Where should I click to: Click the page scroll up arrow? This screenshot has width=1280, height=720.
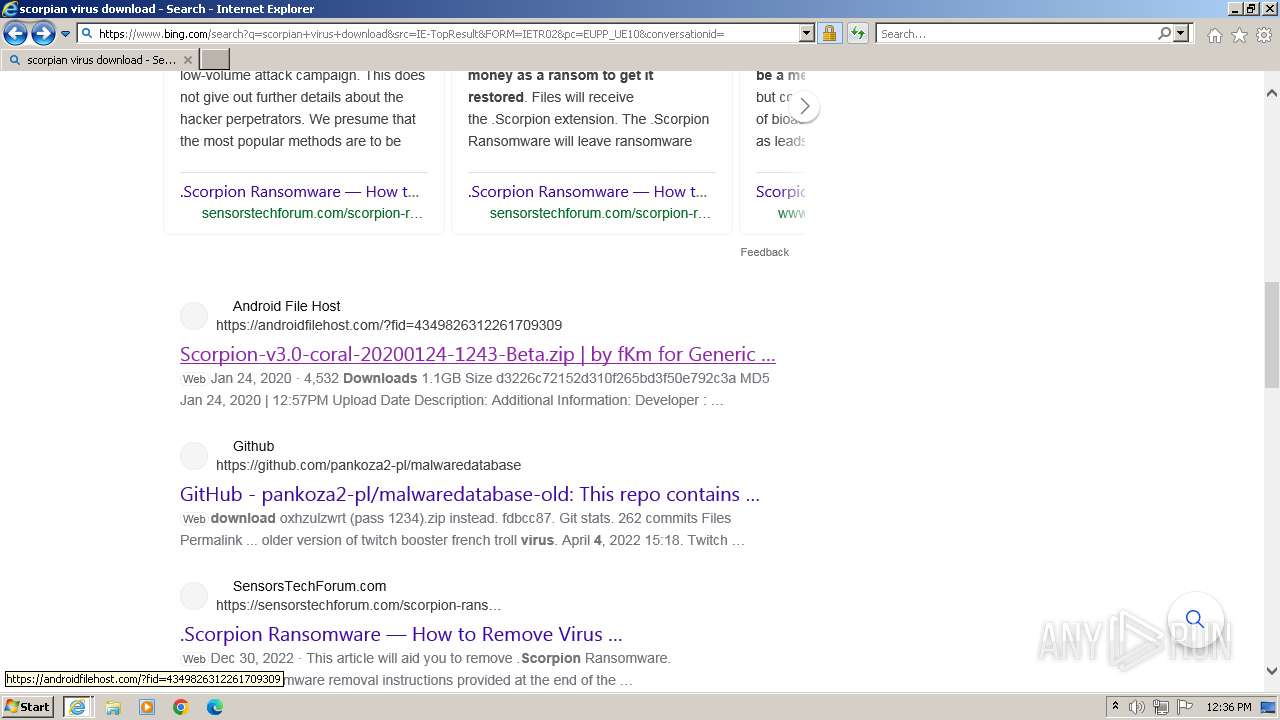click(x=1272, y=93)
